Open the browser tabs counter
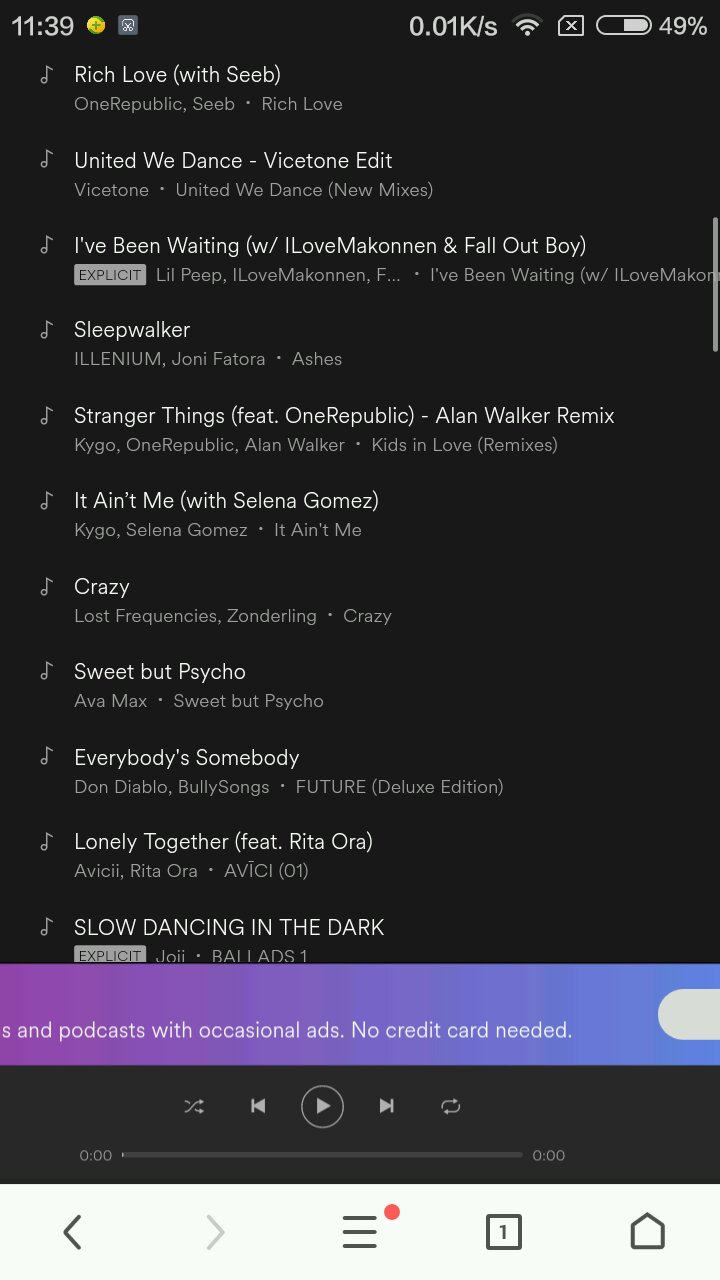Viewport: 720px width, 1280px height. (503, 1232)
